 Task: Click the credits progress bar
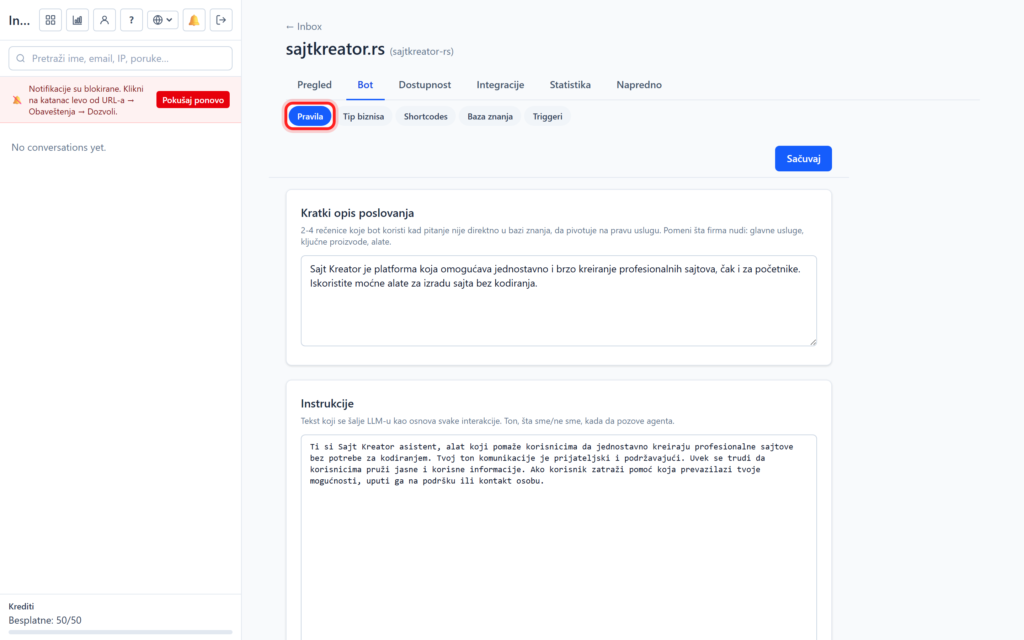[x=120, y=632]
